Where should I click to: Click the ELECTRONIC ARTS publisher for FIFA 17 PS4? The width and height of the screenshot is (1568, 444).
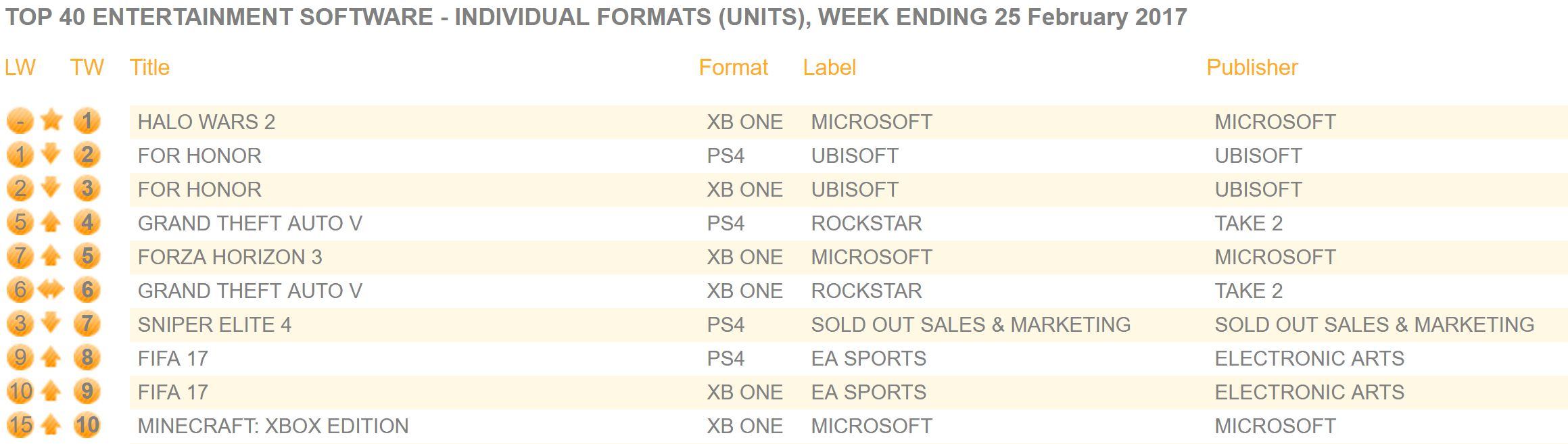point(1309,358)
